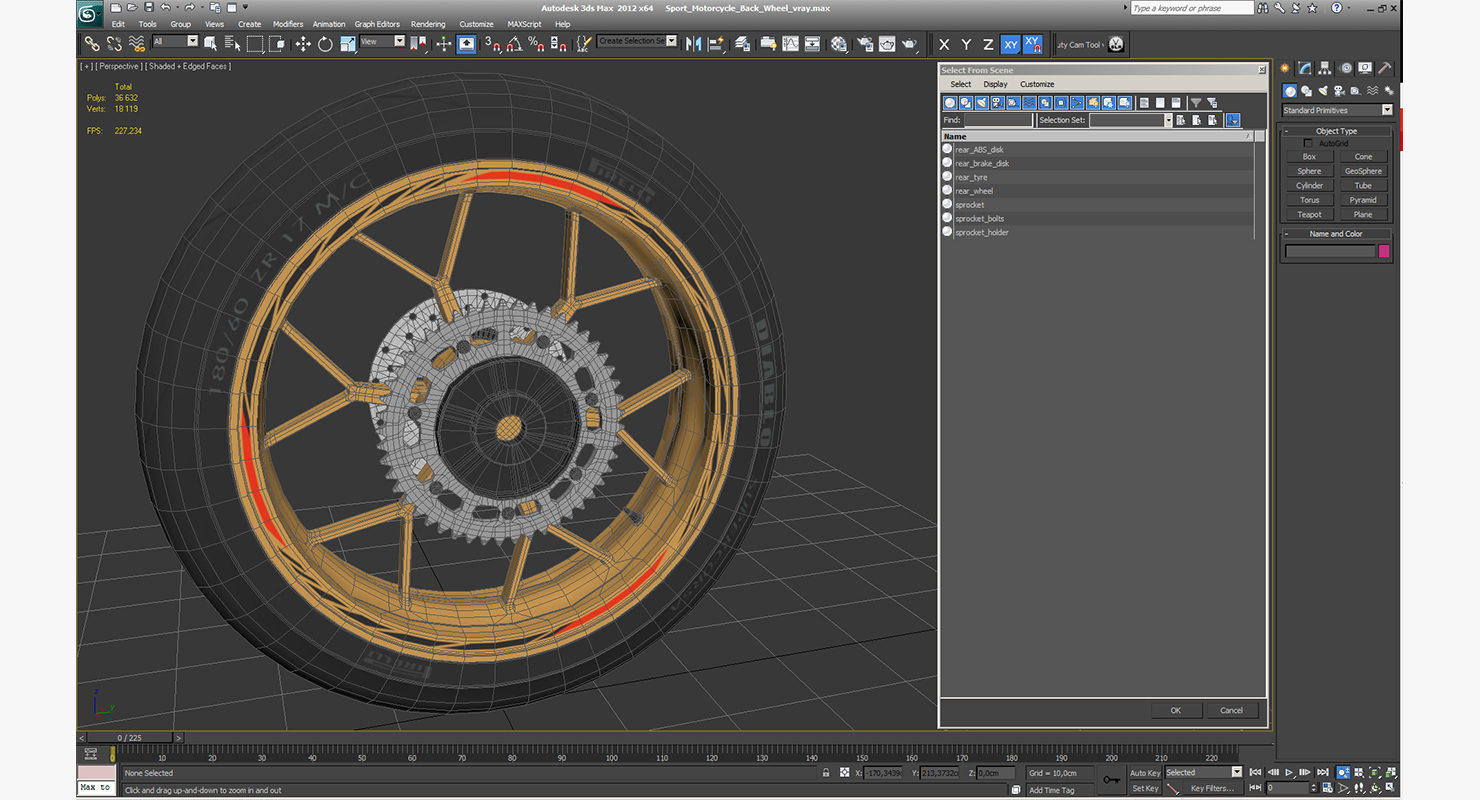This screenshot has height=800, width=1480.
Task: Toggle the Percent Snap button
Action: click(536, 44)
